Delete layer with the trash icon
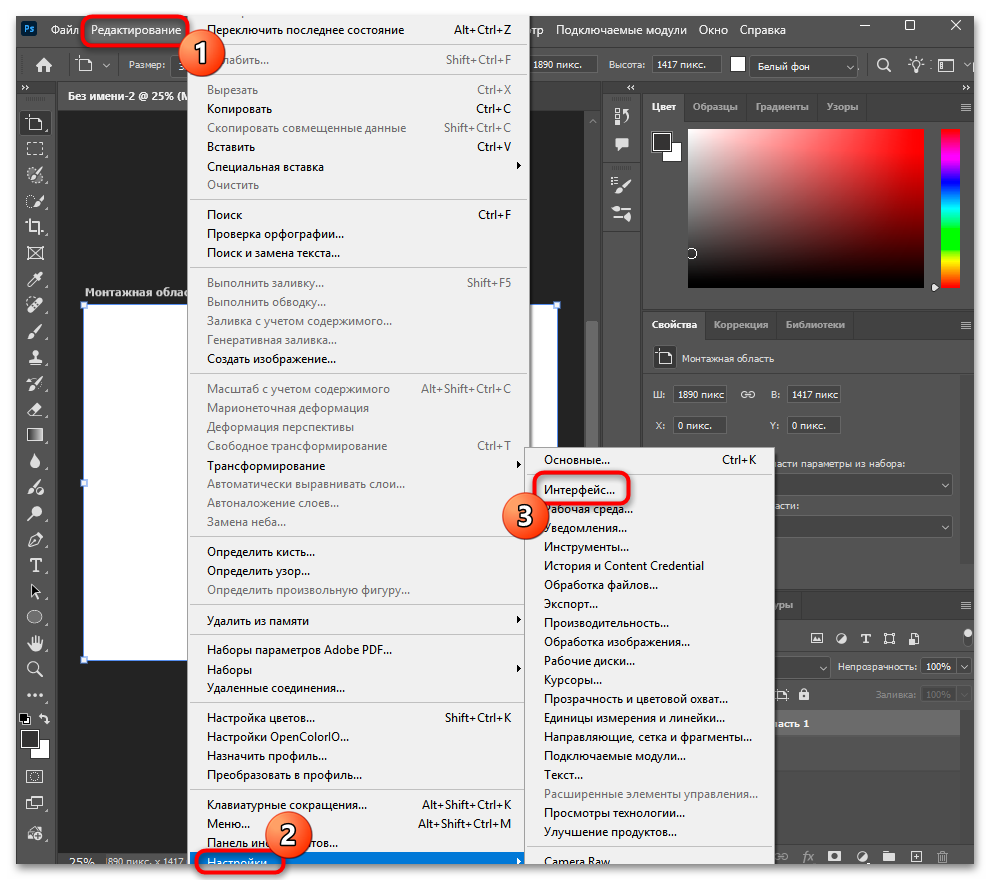The width and height of the screenshot is (990, 880). pos(941,857)
